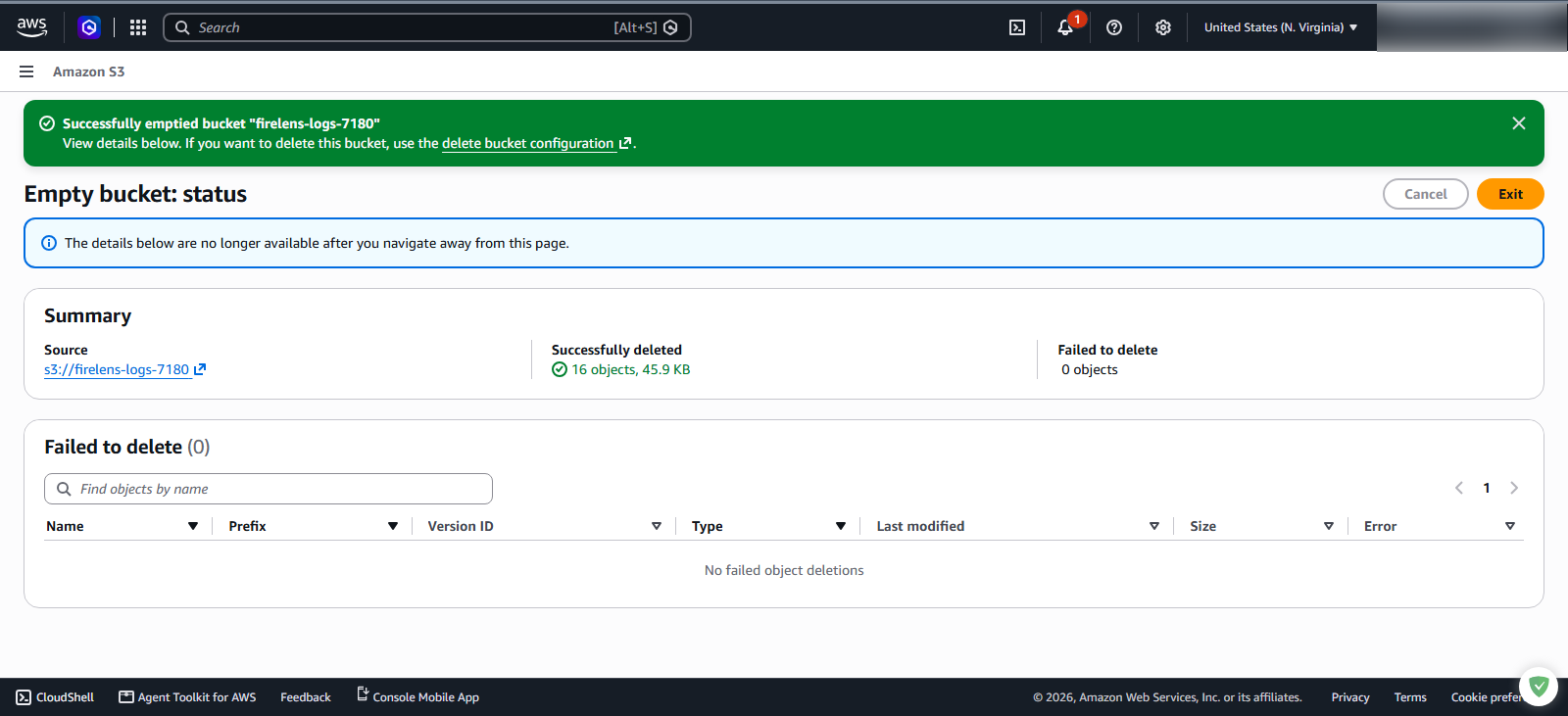Click the green shield badge icon
The height and width of the screenshot is (716, 1568).
tap(1539, 687)
